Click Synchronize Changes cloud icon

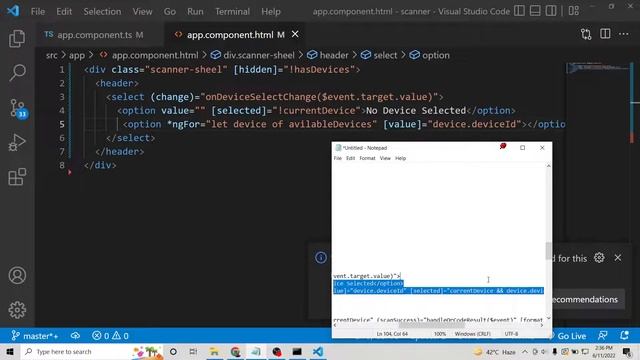pos(75,336)
